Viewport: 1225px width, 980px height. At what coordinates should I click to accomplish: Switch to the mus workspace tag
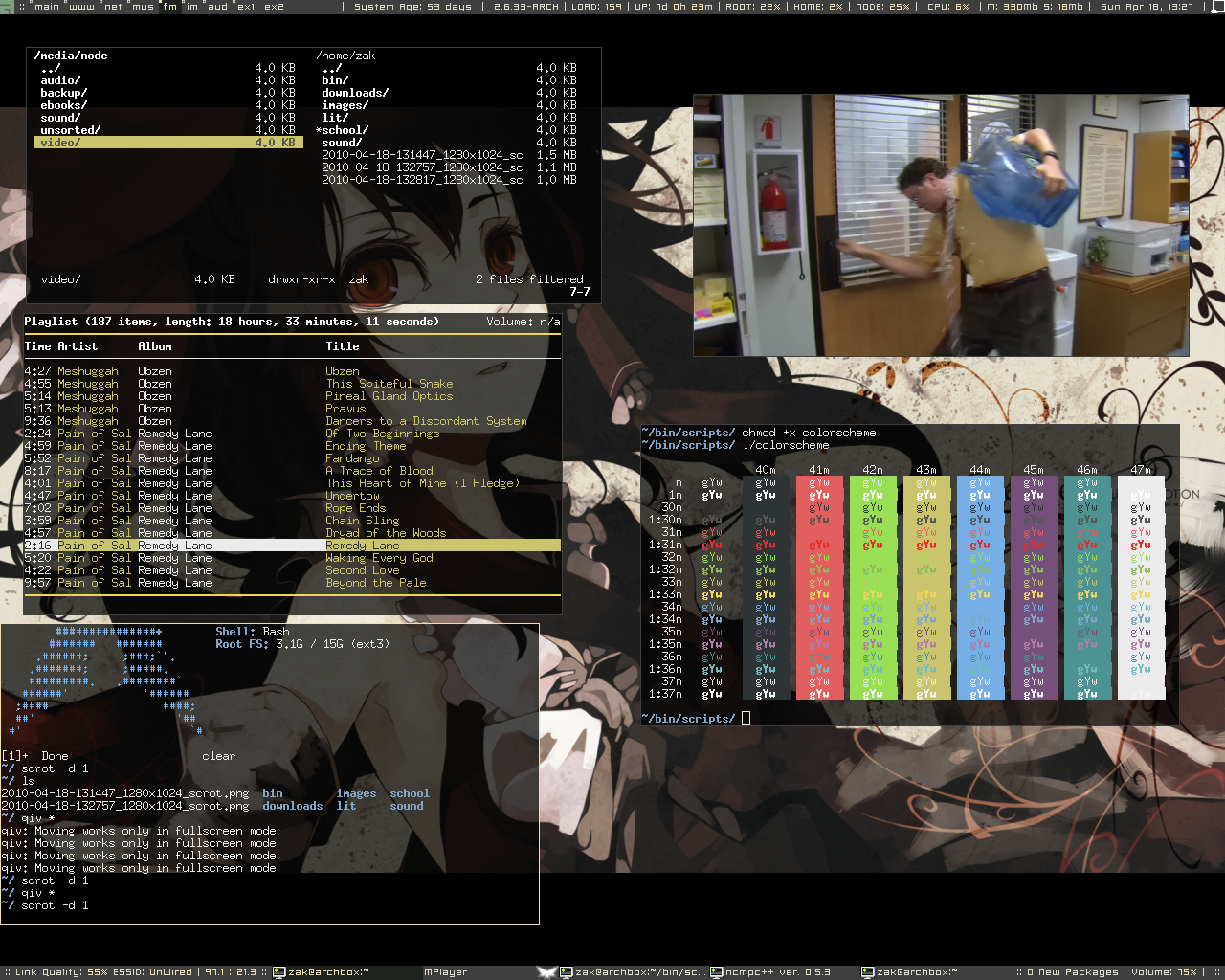point(143,6)
